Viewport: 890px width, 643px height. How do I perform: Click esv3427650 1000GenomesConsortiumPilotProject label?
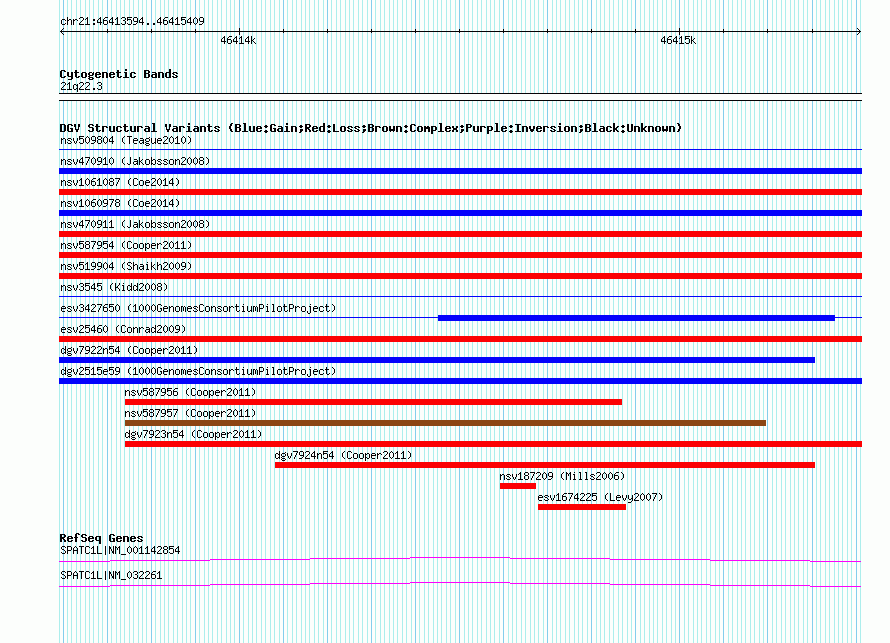(198, 308)
